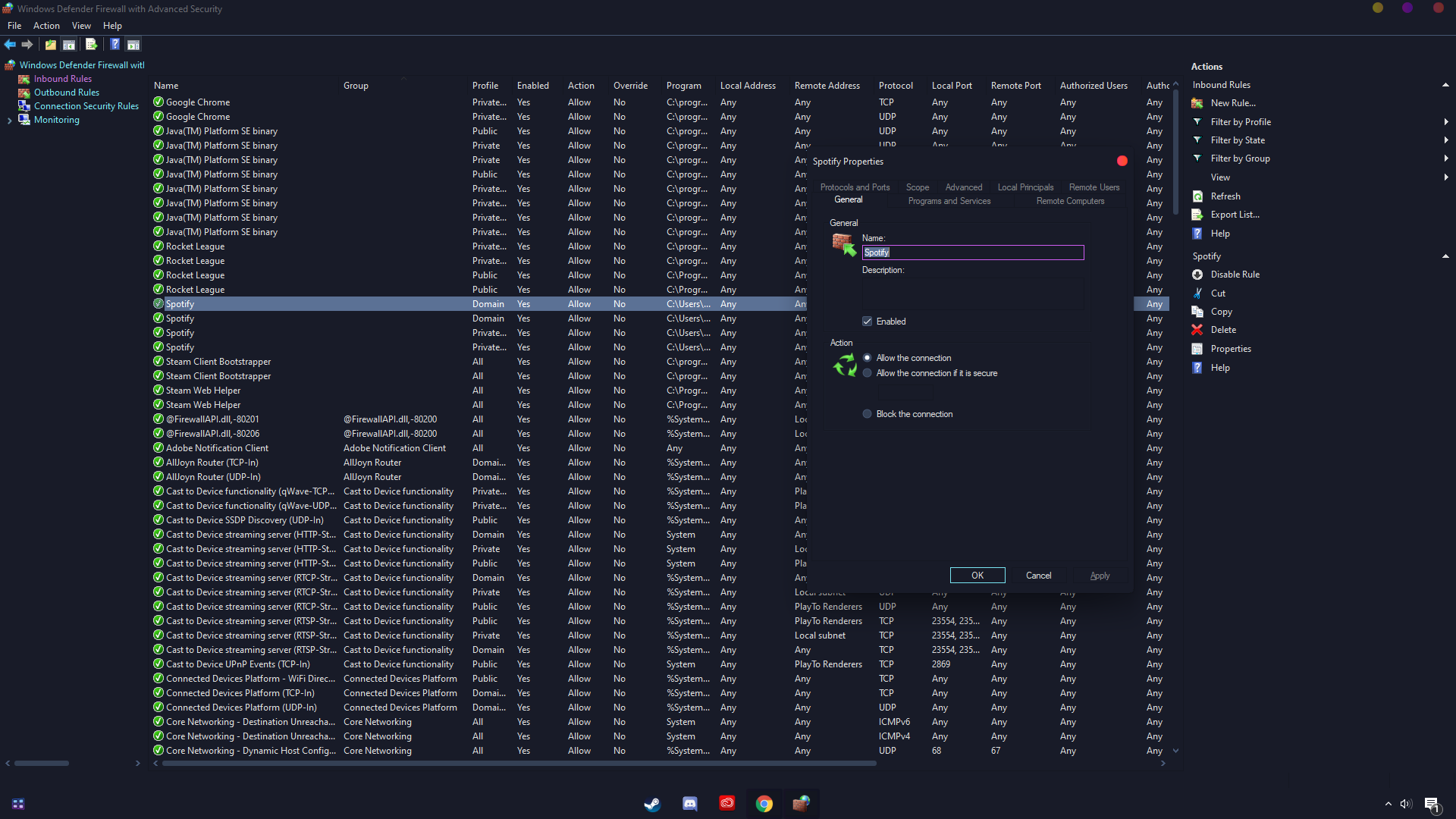Click New Rule icon in Actions pane
Viewport: 1456px width, 819px height.
click(x=1197, y=103)
